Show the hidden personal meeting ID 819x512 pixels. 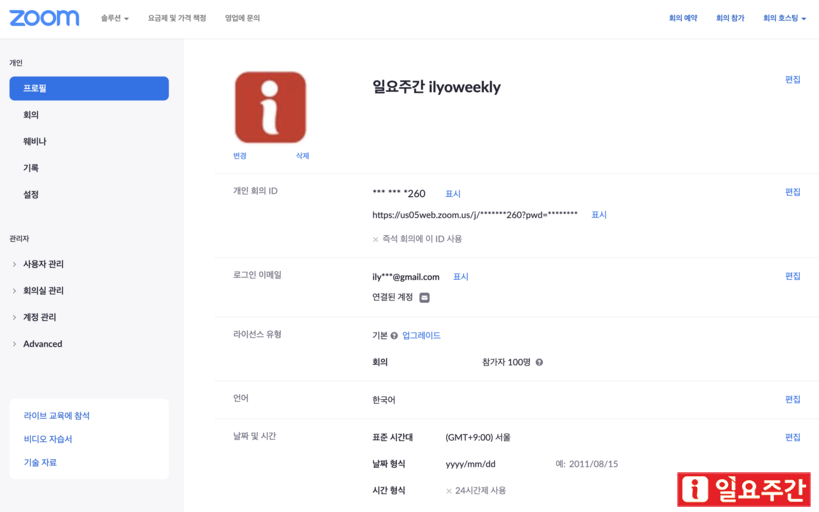(x=453, y=194)
